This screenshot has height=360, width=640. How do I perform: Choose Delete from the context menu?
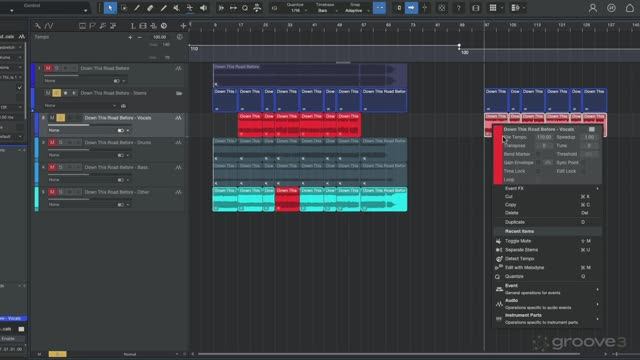[547, 213]
